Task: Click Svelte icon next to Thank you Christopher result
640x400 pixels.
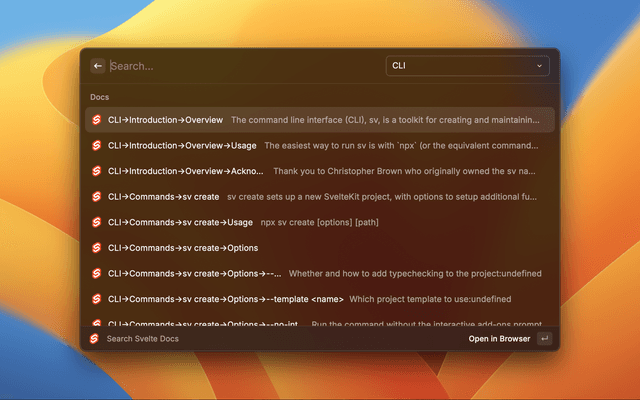Action: (x=97, y=171)
